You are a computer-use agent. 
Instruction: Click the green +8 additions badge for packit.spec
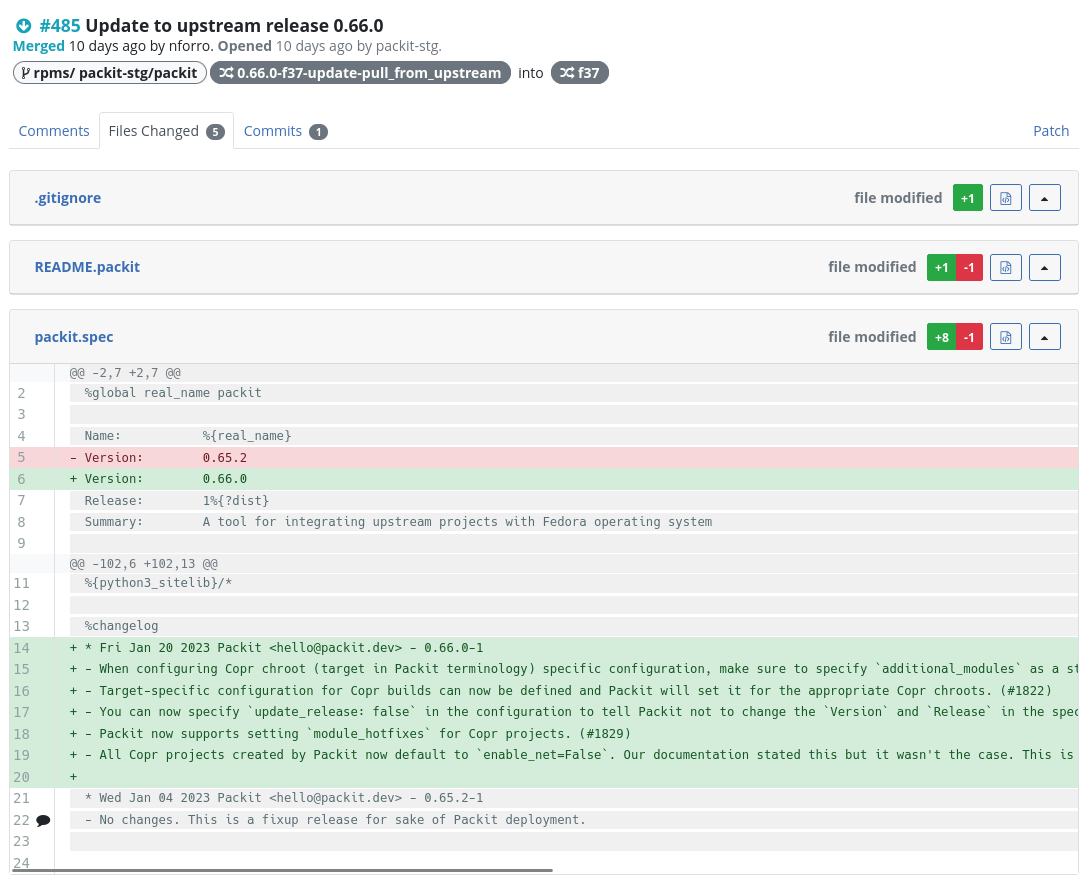pos(941,337)
